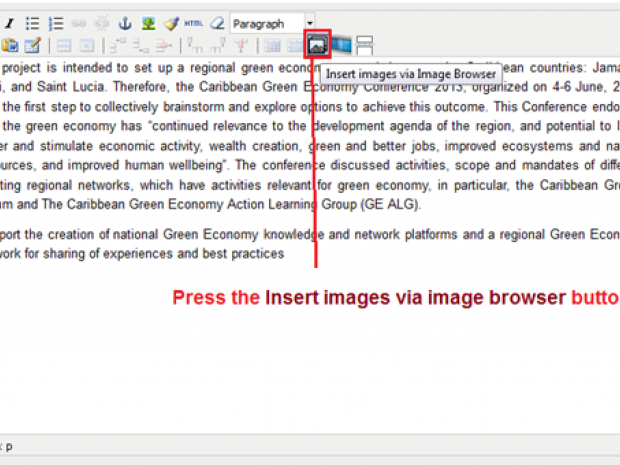
Task: Click the dropdown arrow beside Paragraph
Action: [x=310, y=23]
